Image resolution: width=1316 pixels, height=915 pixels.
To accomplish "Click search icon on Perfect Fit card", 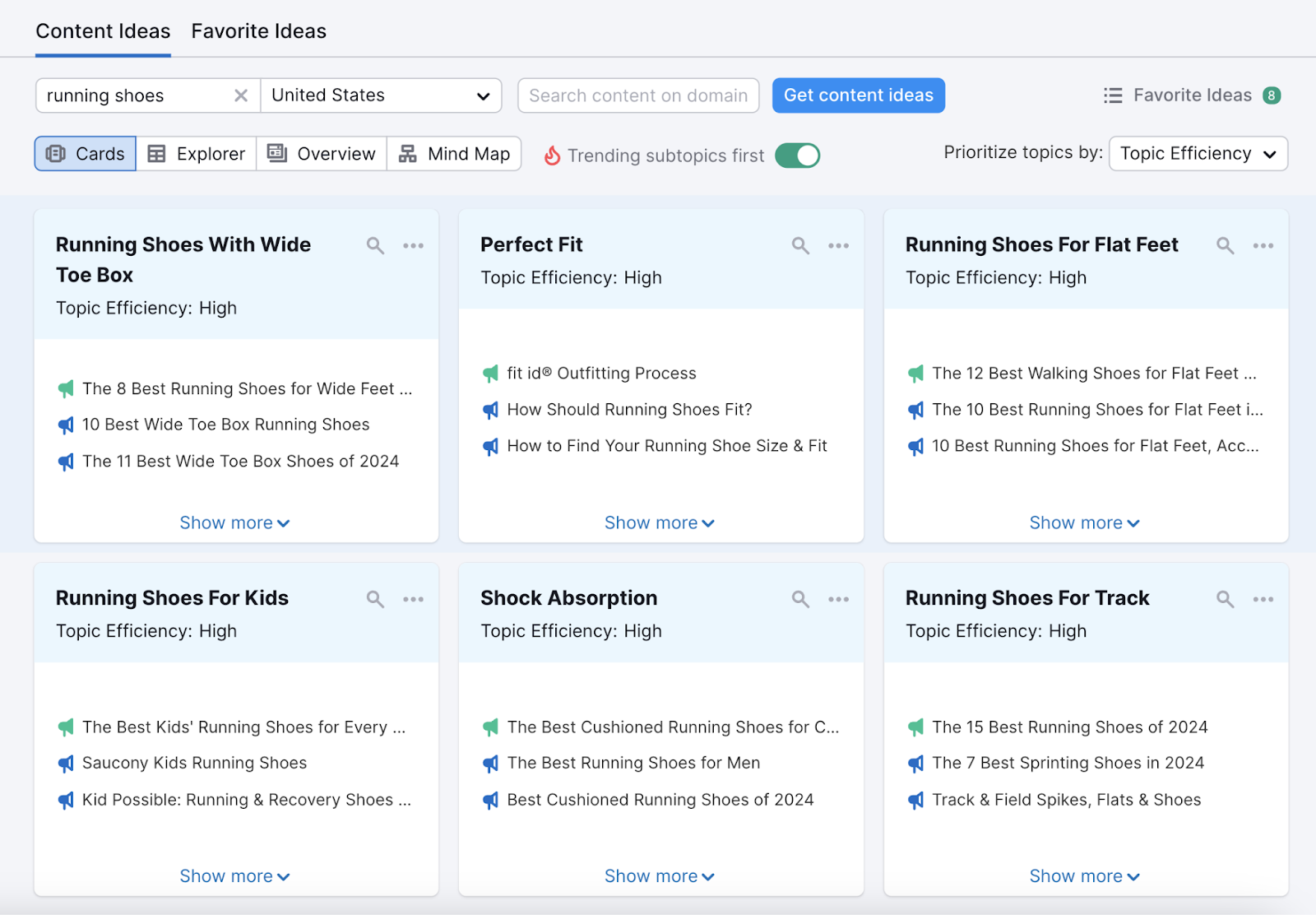I will click(x=800, y=245).
